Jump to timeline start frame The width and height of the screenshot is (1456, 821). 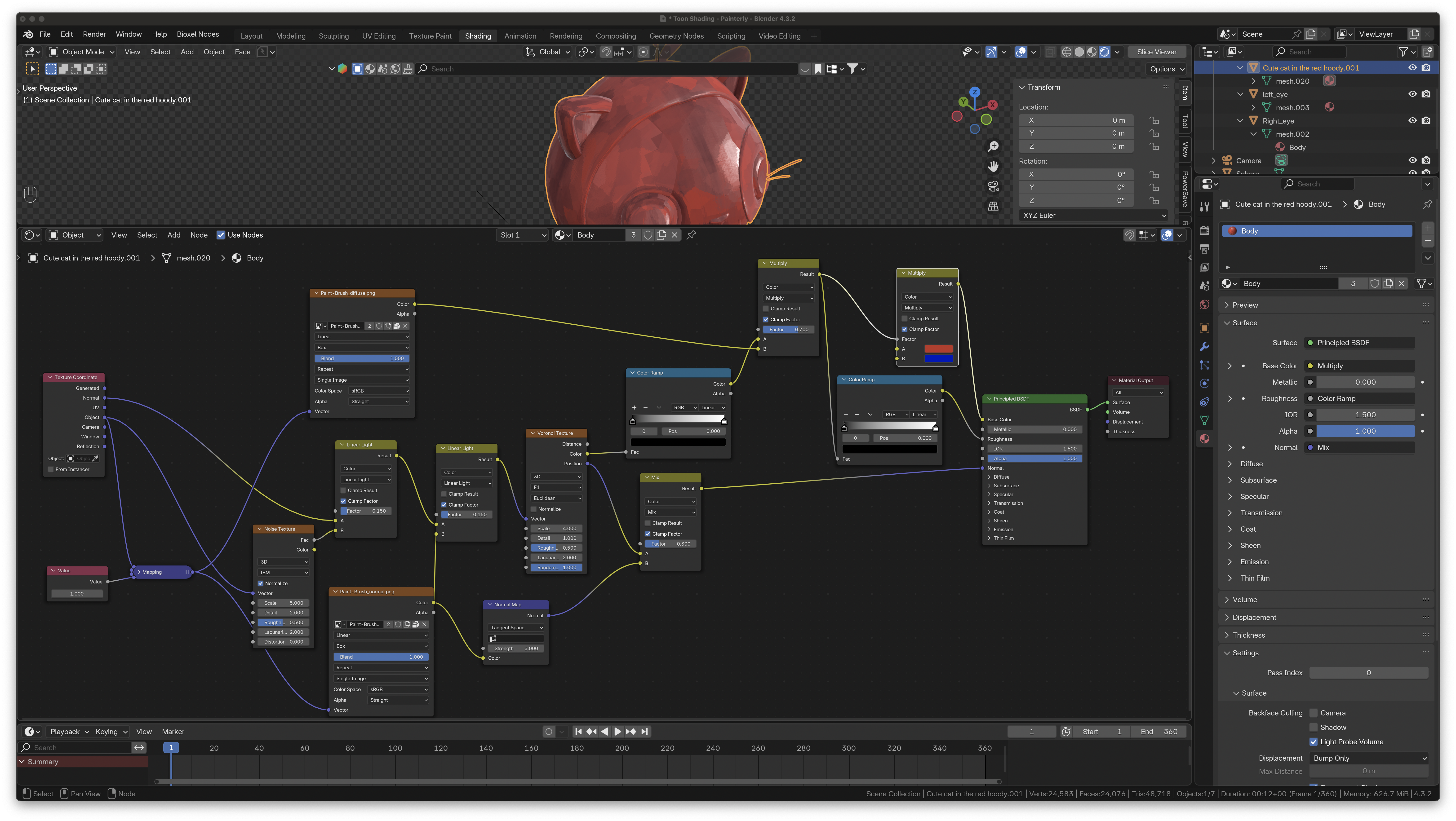[x=578, y=732]
